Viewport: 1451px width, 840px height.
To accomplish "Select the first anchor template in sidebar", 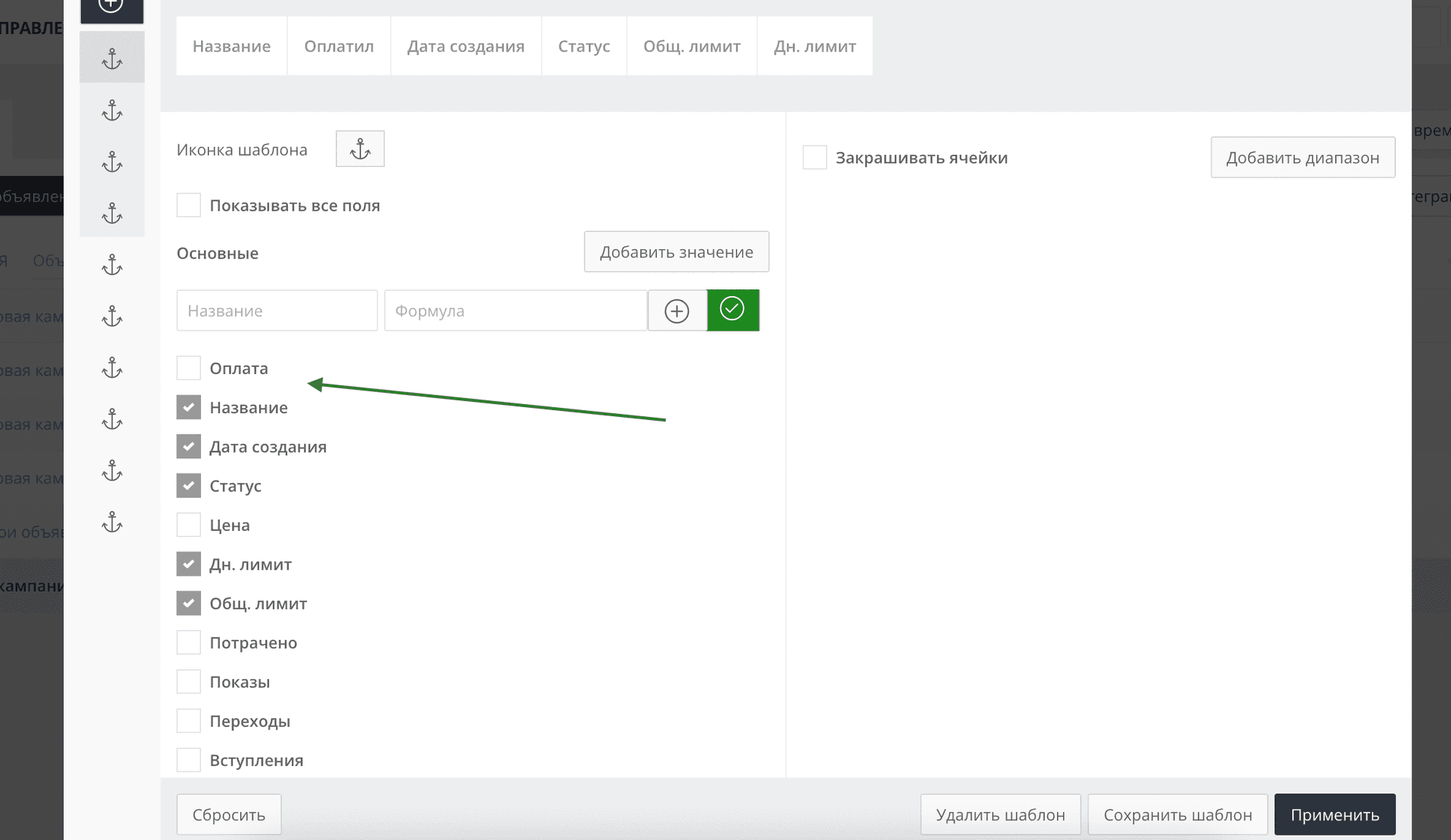I will click(x=112, y=58).
